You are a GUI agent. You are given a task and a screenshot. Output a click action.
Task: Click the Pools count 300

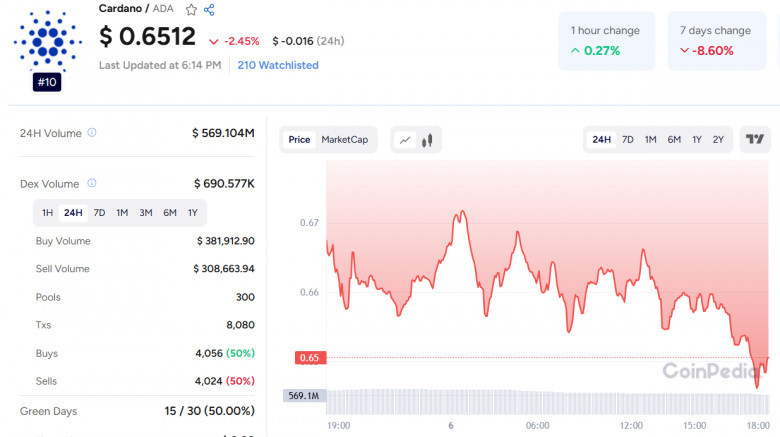pos(245,297)
